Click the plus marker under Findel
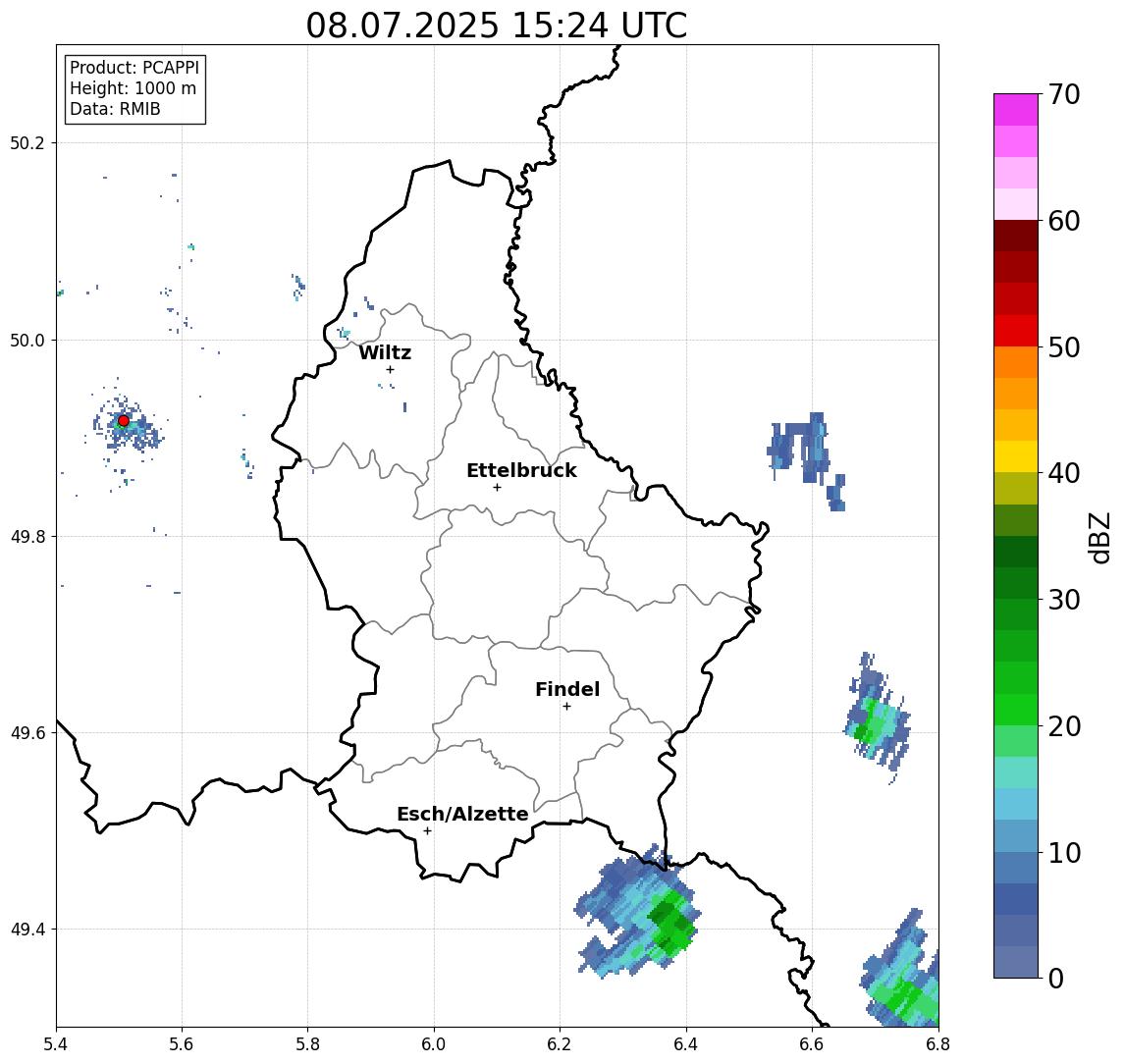The height and width of the screenshot is (1064, 1124). click(x=566, y=707)
